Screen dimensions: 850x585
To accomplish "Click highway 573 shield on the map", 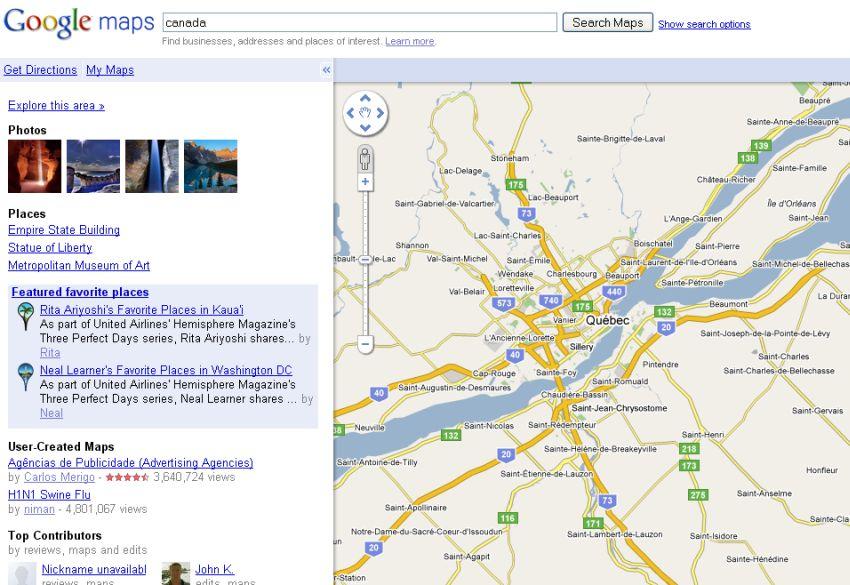I will (504, 304).
